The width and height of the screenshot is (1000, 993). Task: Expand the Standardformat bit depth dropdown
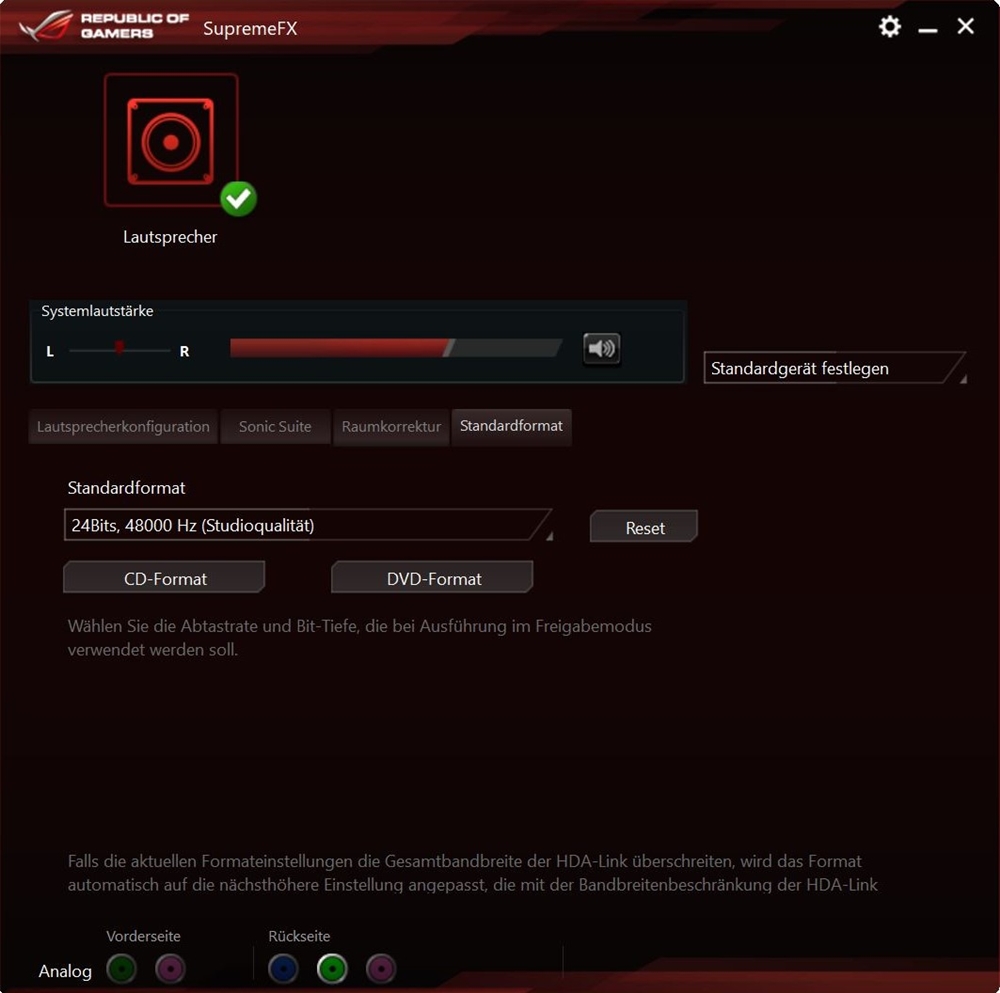point(308,525)
